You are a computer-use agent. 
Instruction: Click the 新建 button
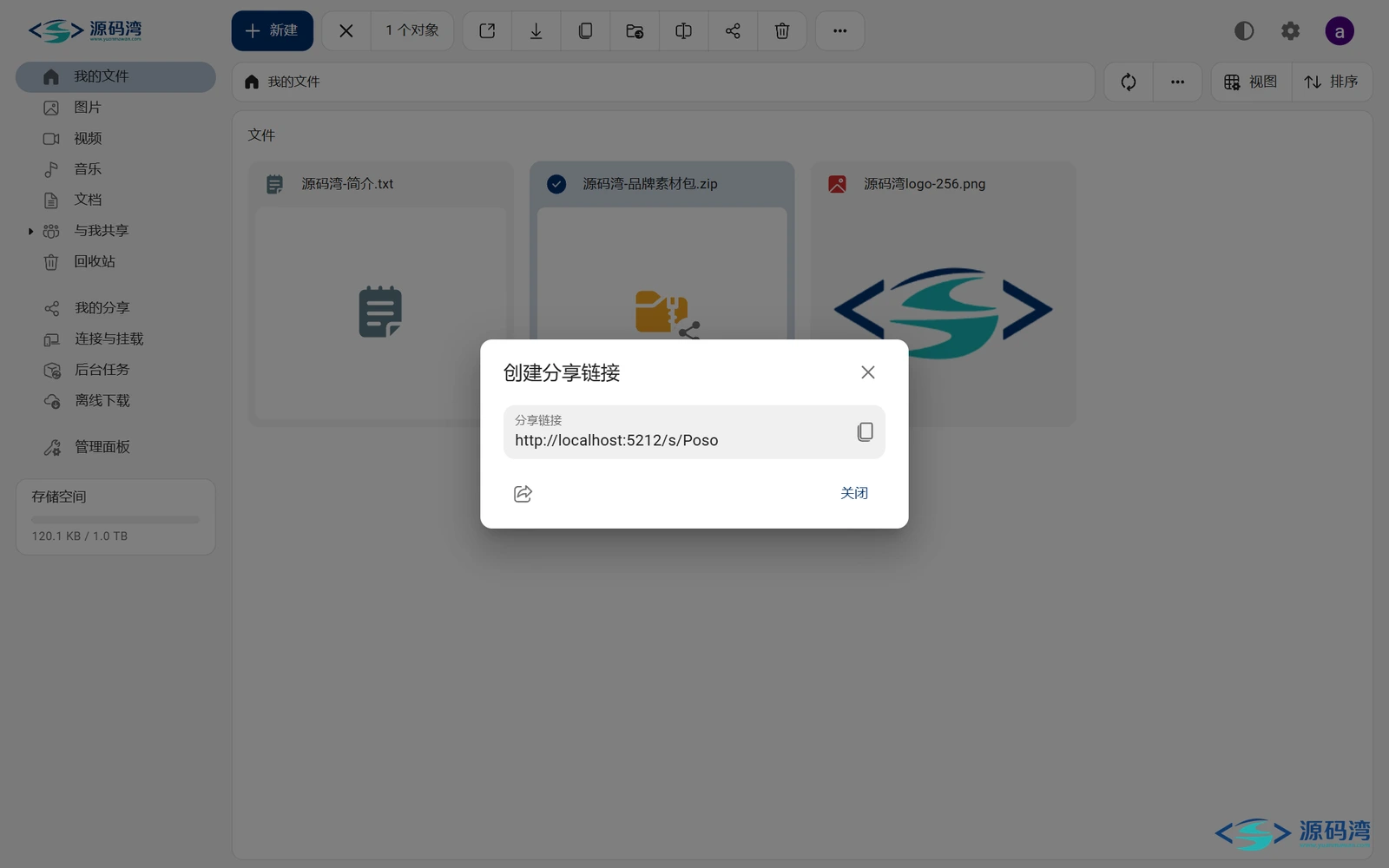point(272,30)
